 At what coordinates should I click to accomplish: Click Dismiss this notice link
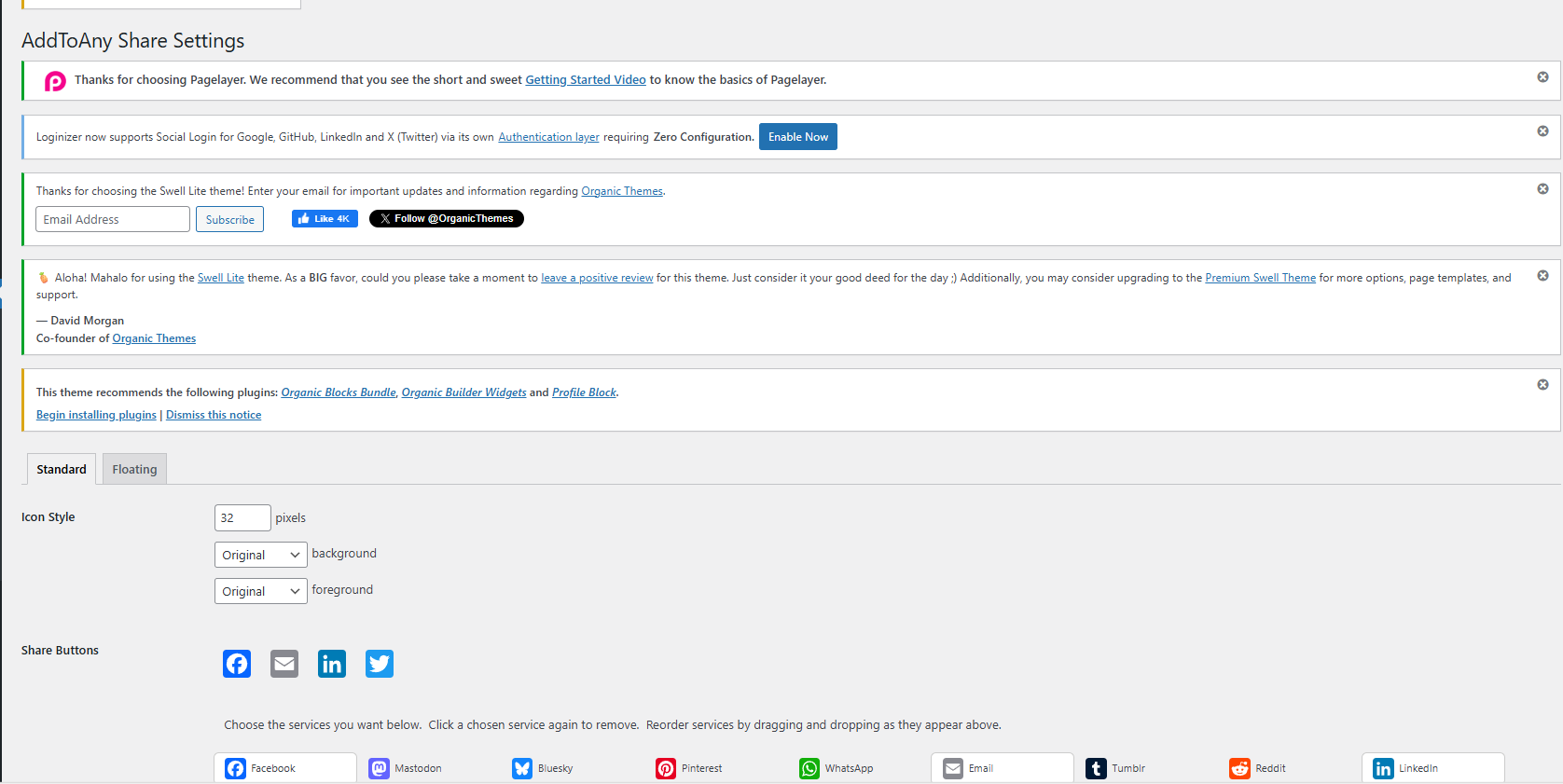click(x=214, y=415)
